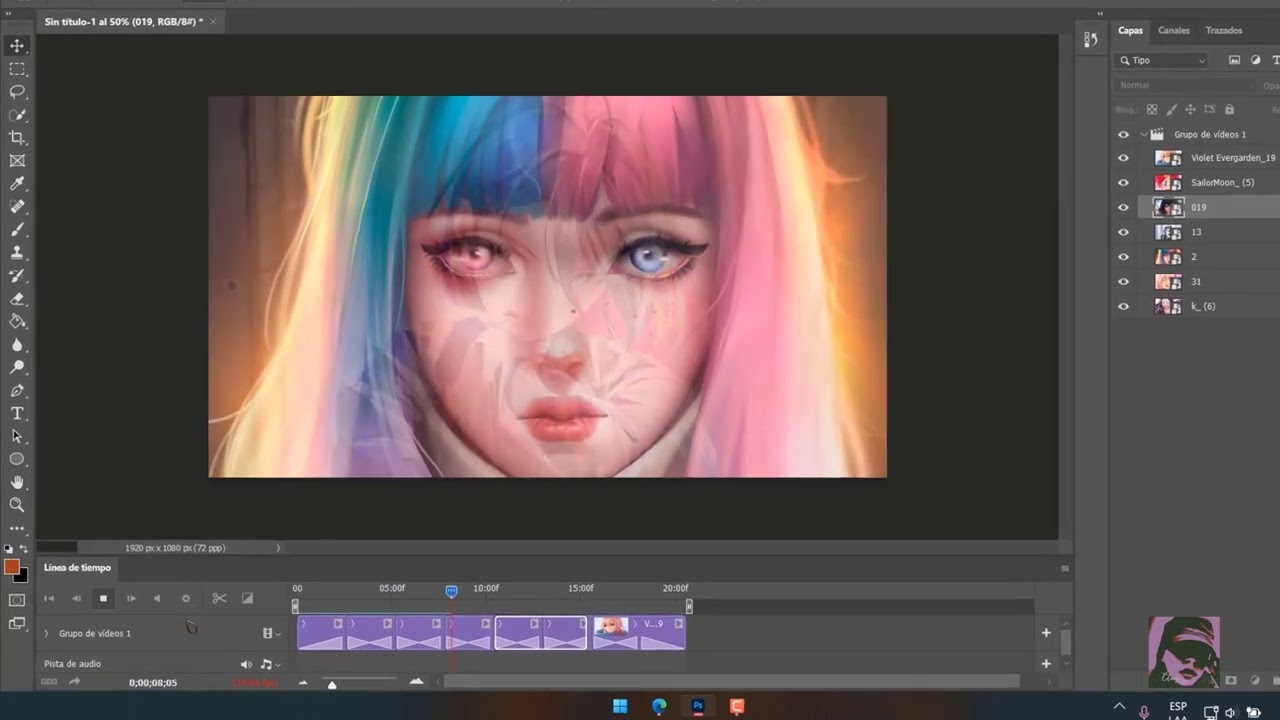Open timeline playback settings gear
Screen dimensions: 1280x720
[185, 598]
